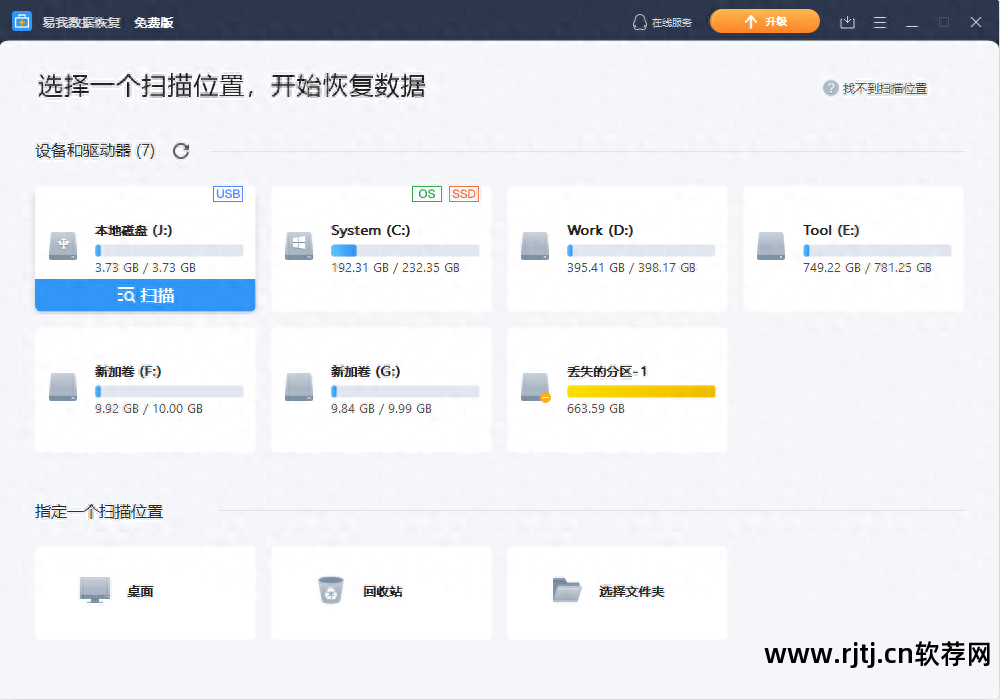Click the download icon in the title bar

tap(846, 21)
